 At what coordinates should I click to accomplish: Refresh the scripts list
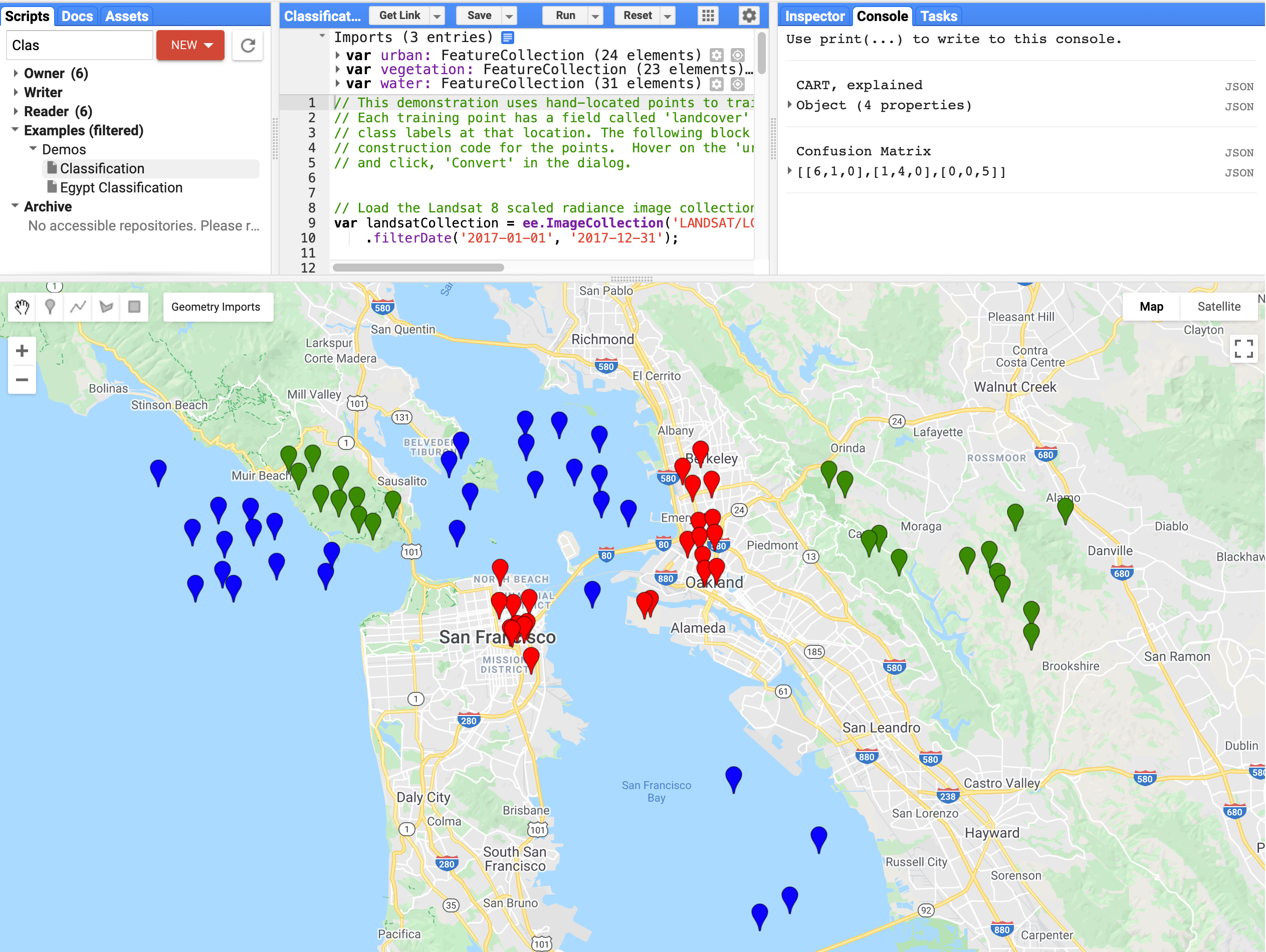click(247, 45)
